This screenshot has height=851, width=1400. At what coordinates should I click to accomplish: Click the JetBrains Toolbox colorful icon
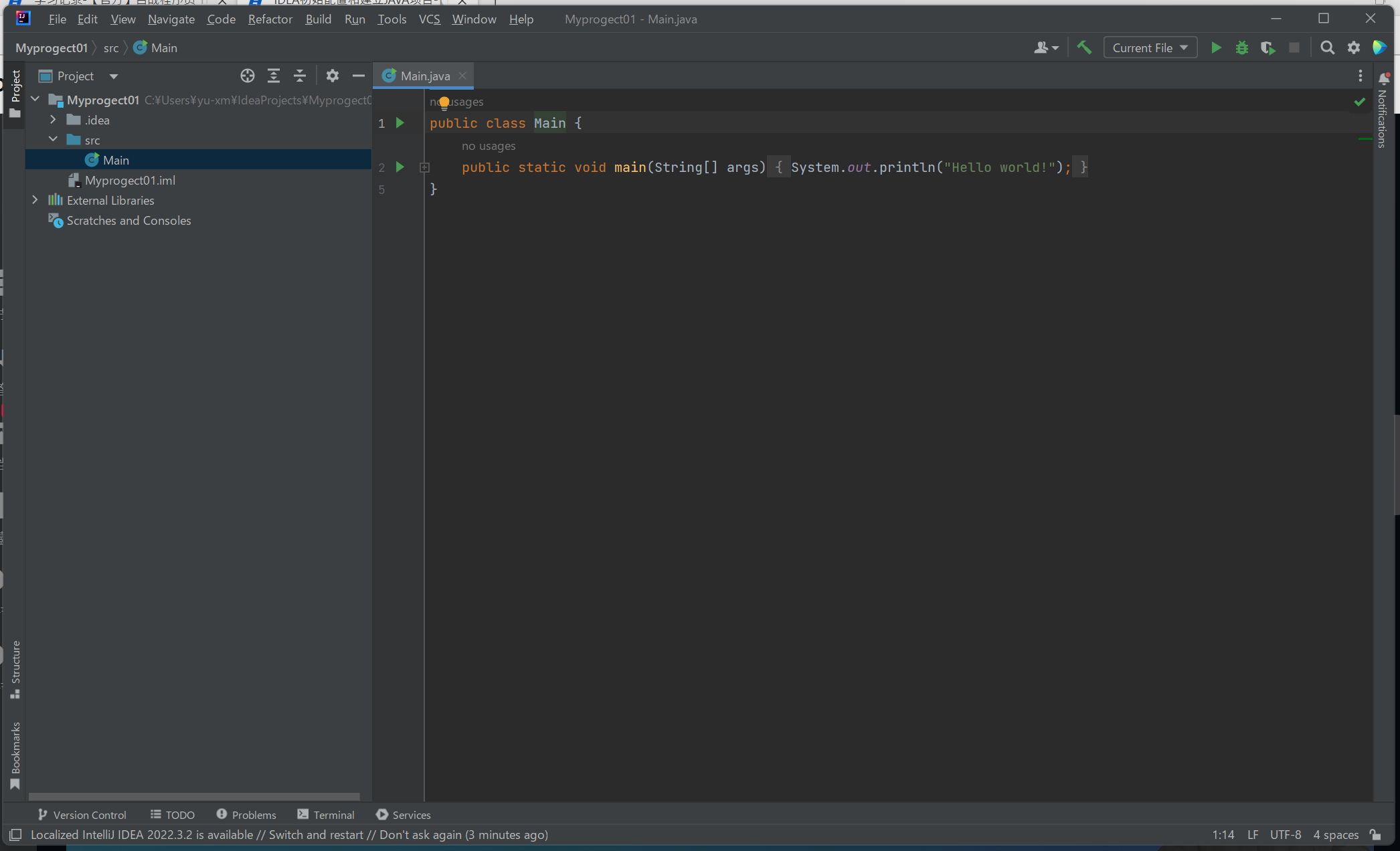1379,48
